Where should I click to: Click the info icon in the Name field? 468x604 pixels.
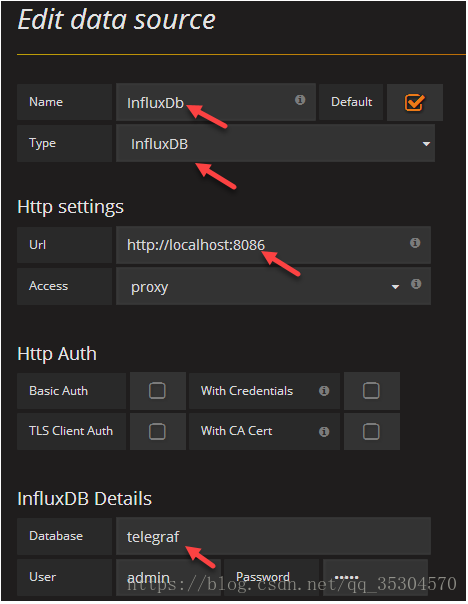tap(300, 100)
